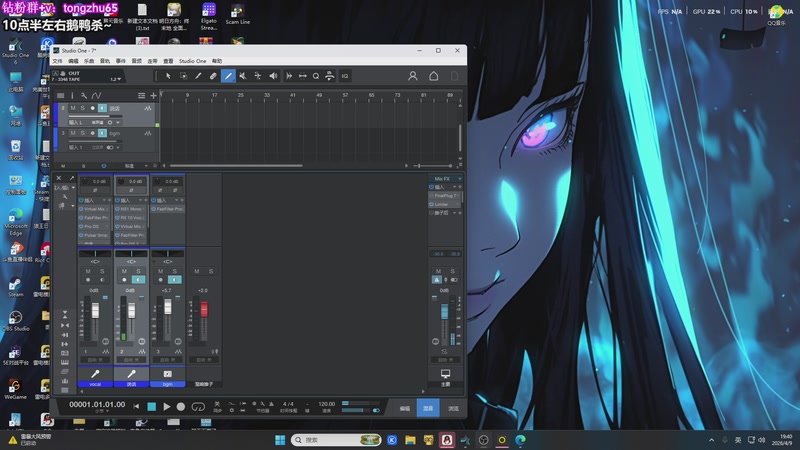Solo the bgm mixer channel
The width and height of the screenshot is (800, 450).
coord(174,271)
